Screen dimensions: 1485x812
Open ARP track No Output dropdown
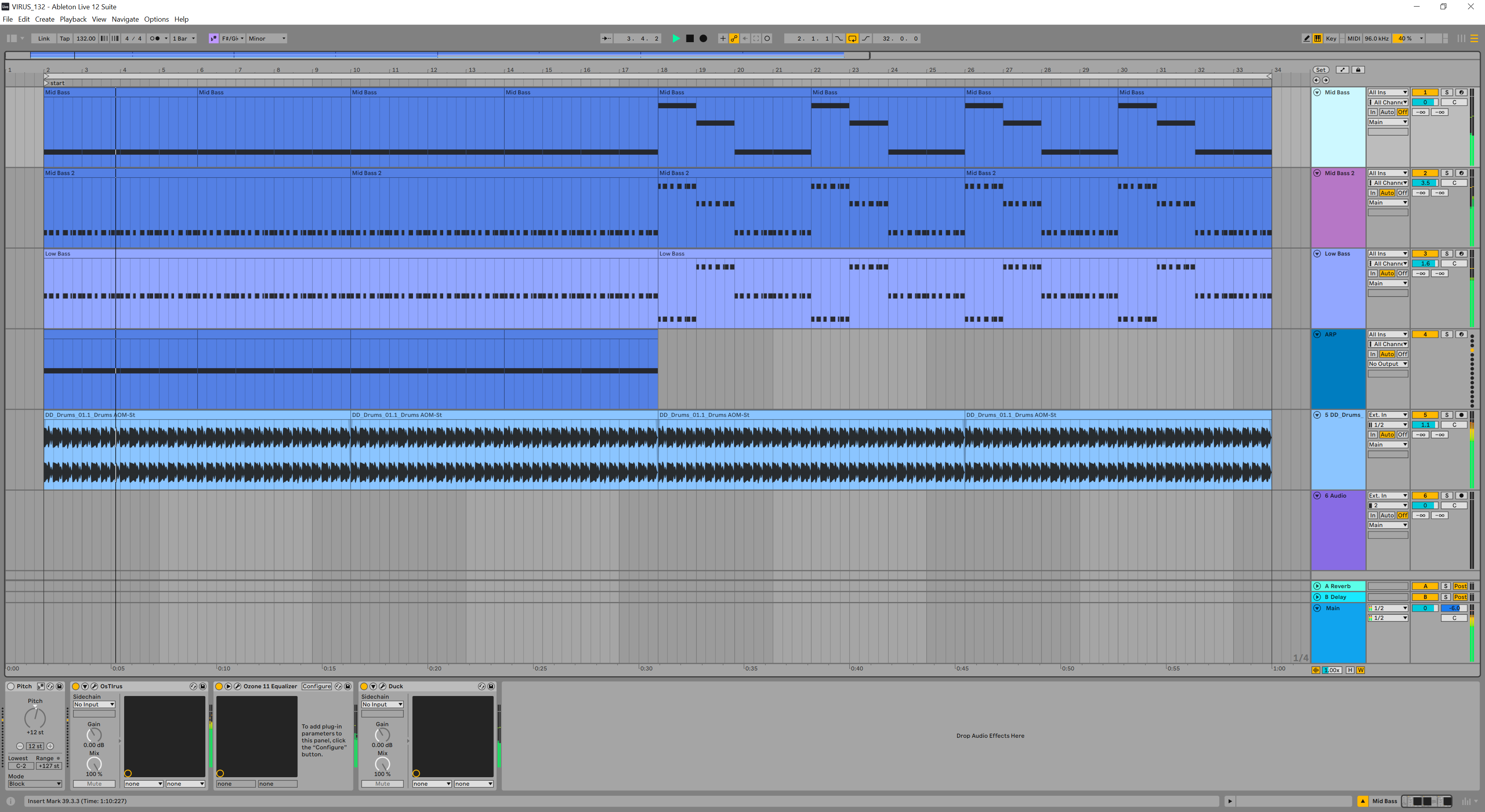click(x=1388, y=363)
